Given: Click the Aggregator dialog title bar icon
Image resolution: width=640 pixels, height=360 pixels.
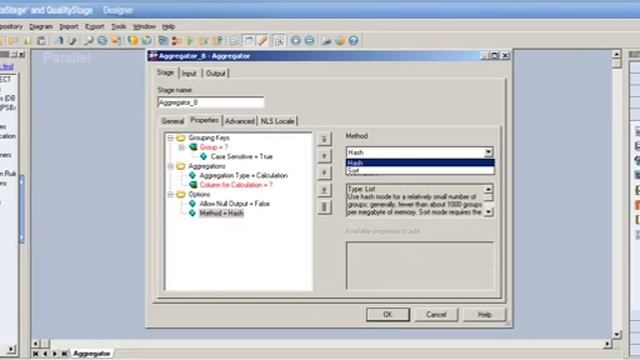Looking at the screenshot, I should [153, 56].
